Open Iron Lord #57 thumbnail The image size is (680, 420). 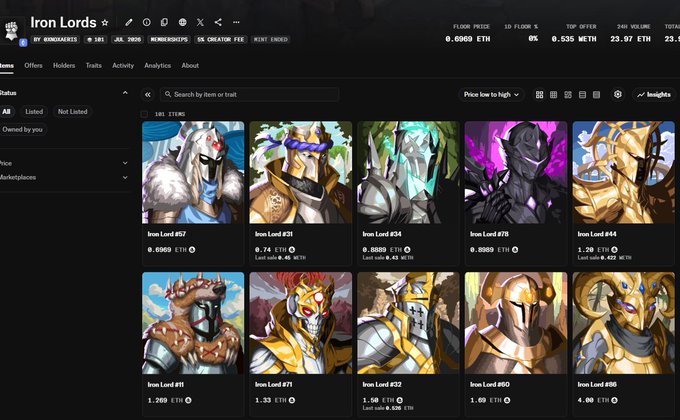pyautogui.click(x=193, y=173)
